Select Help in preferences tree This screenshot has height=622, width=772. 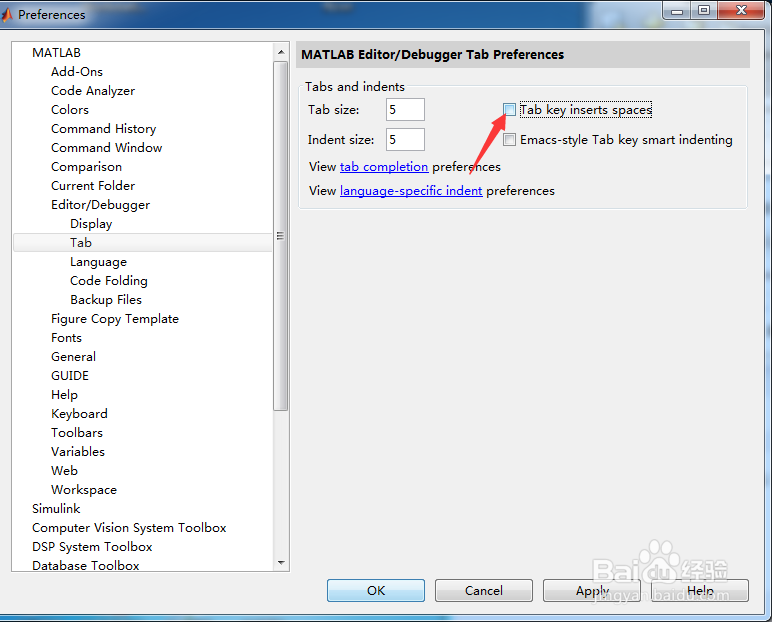click(64, 395)
